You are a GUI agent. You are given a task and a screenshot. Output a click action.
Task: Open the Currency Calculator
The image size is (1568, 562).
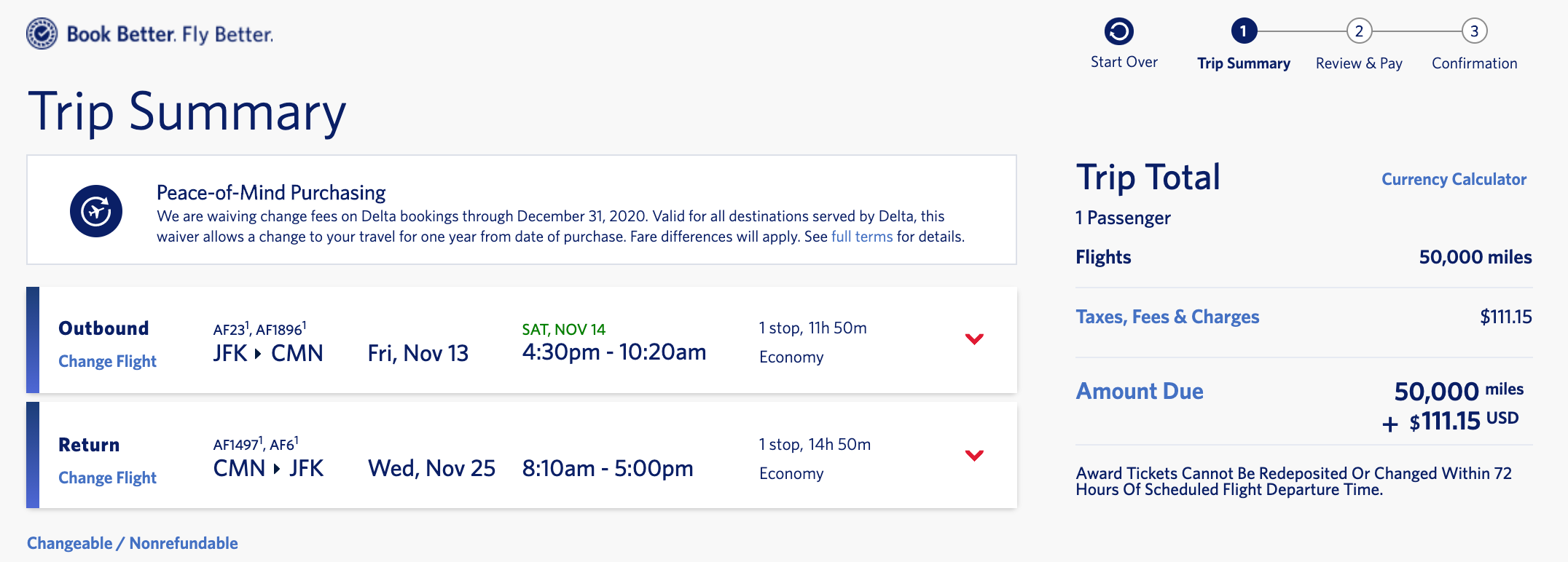1454,179
